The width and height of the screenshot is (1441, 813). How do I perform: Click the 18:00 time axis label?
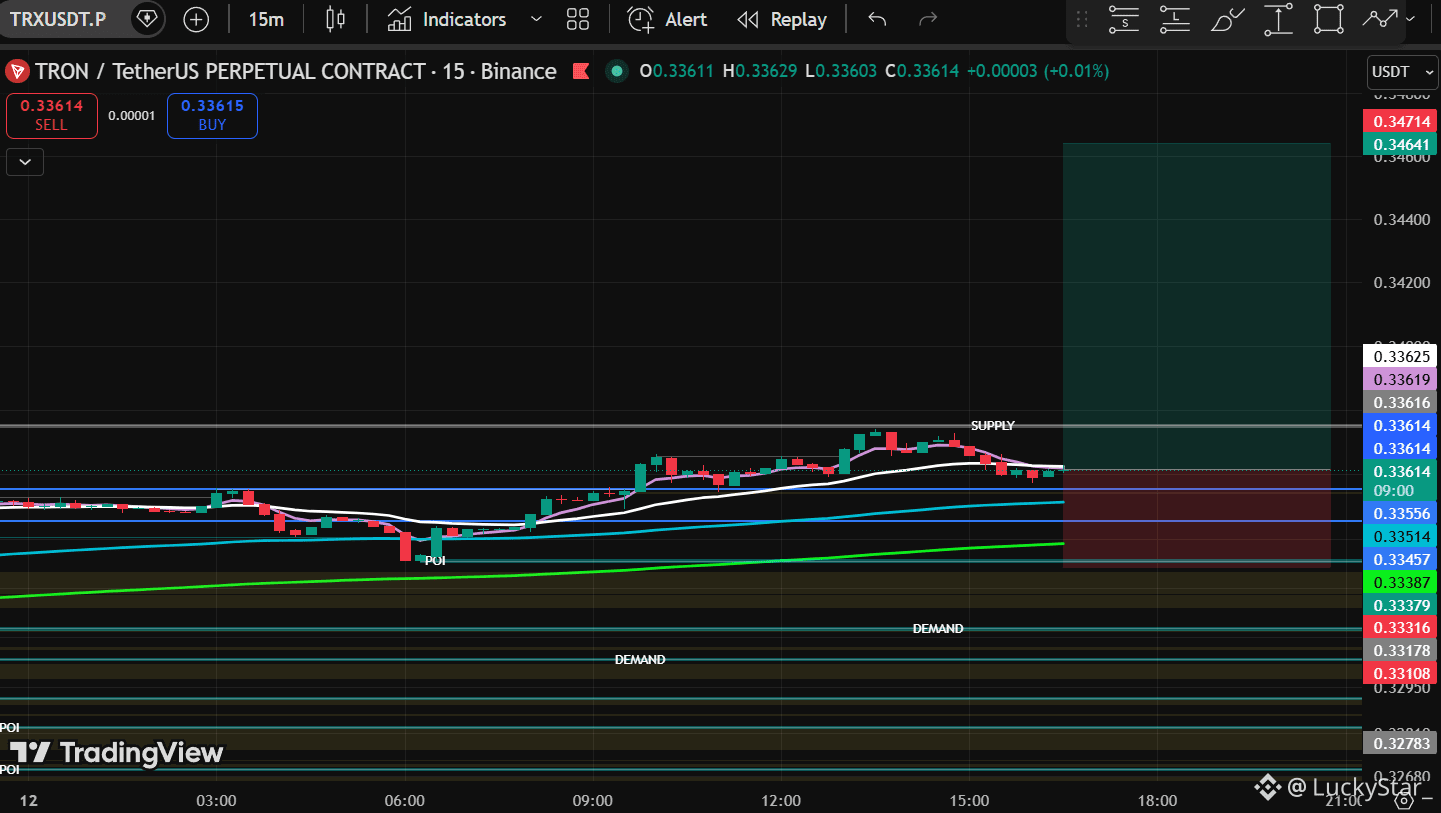click(x=1157, y=801)
